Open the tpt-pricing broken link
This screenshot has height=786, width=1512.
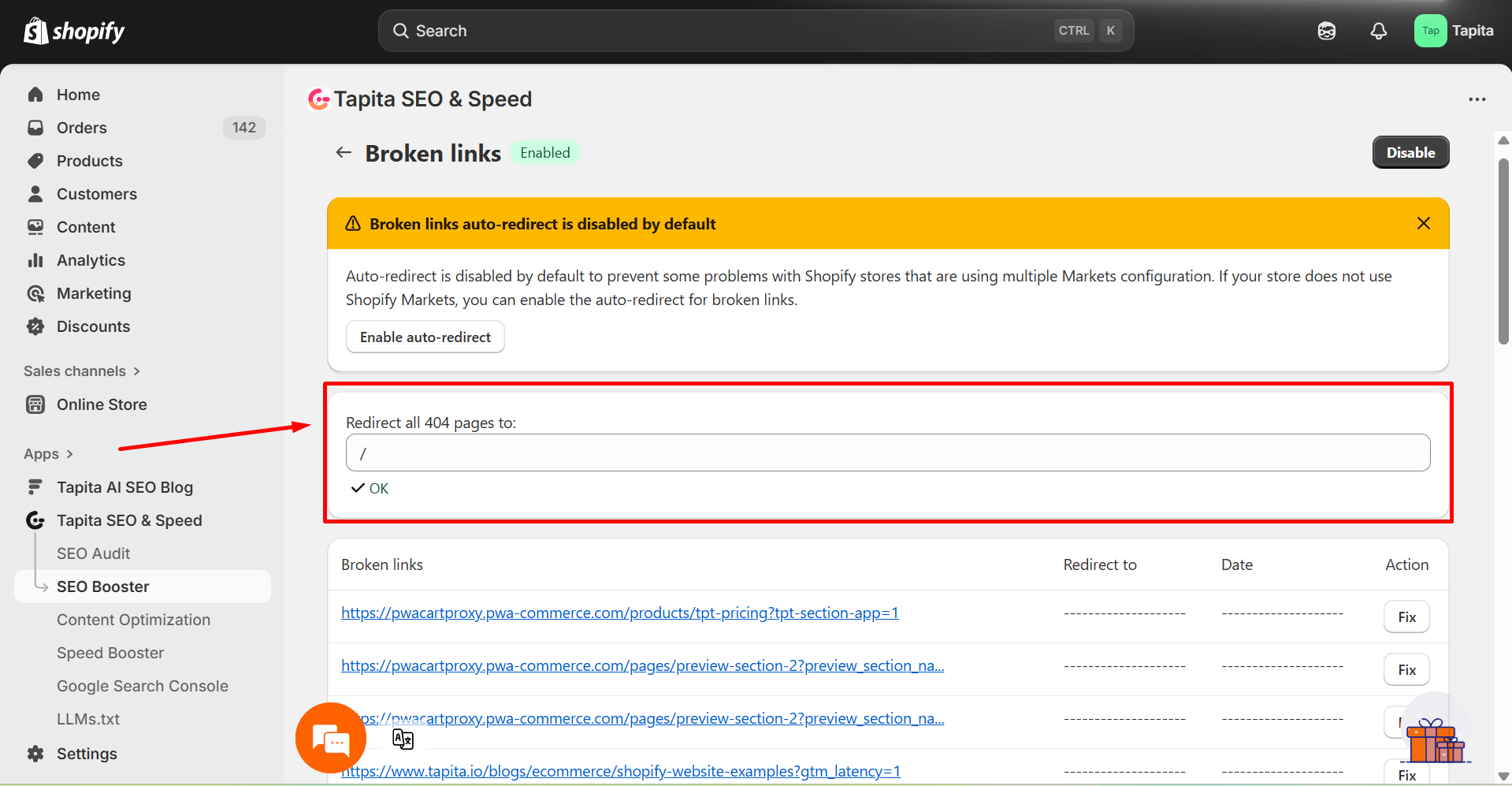(620, 613)
